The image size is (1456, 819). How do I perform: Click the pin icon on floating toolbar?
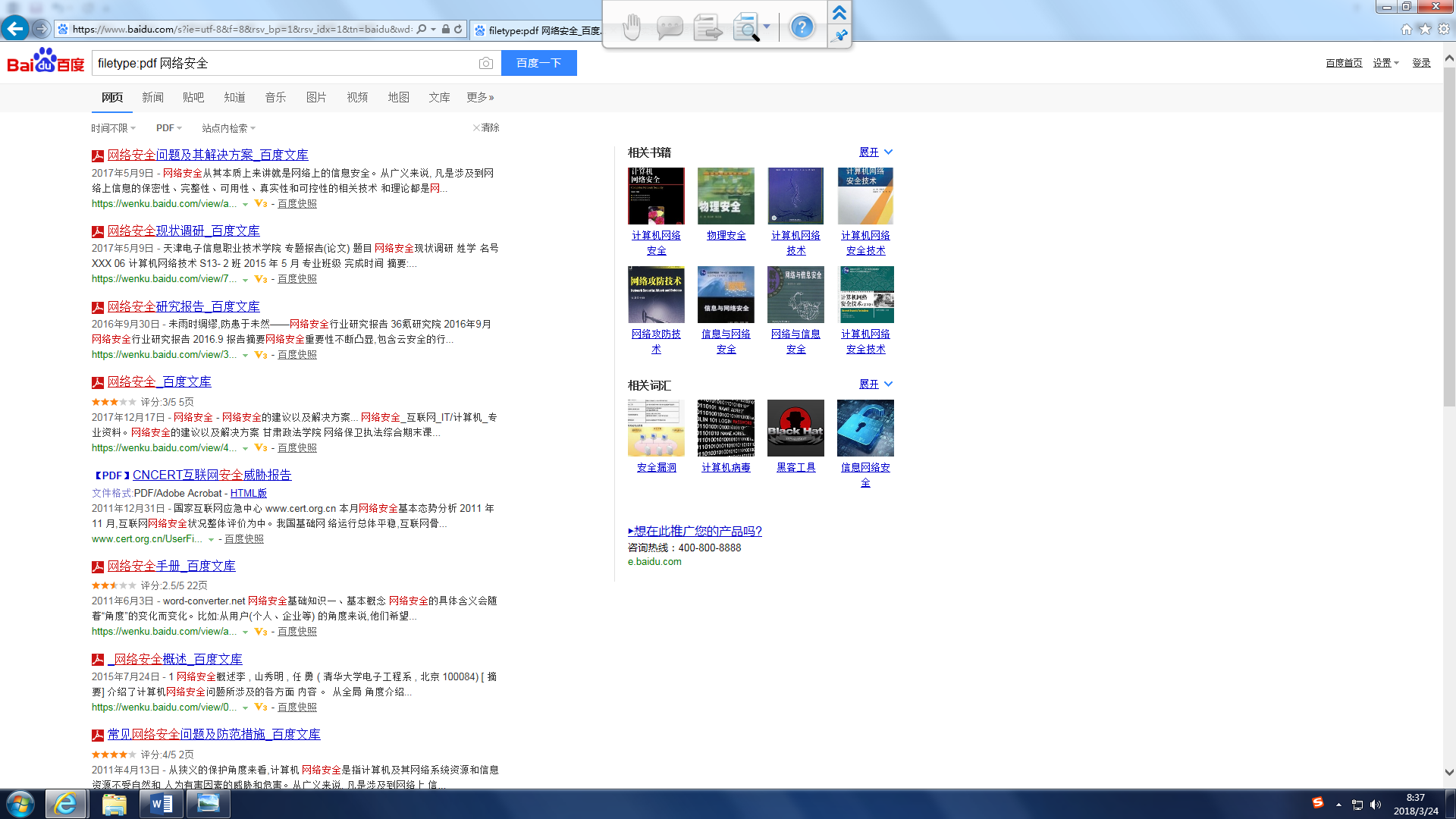click(x=839, y=36)
